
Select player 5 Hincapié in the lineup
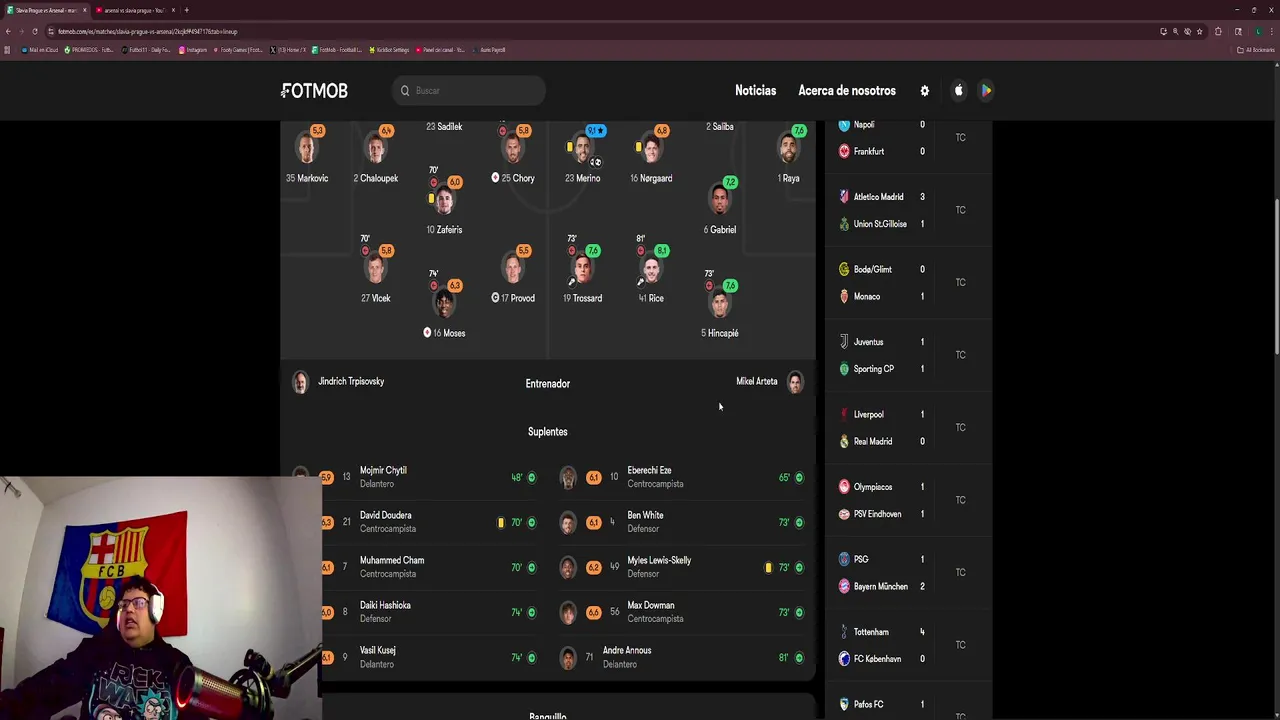click(x=720, y=309)
